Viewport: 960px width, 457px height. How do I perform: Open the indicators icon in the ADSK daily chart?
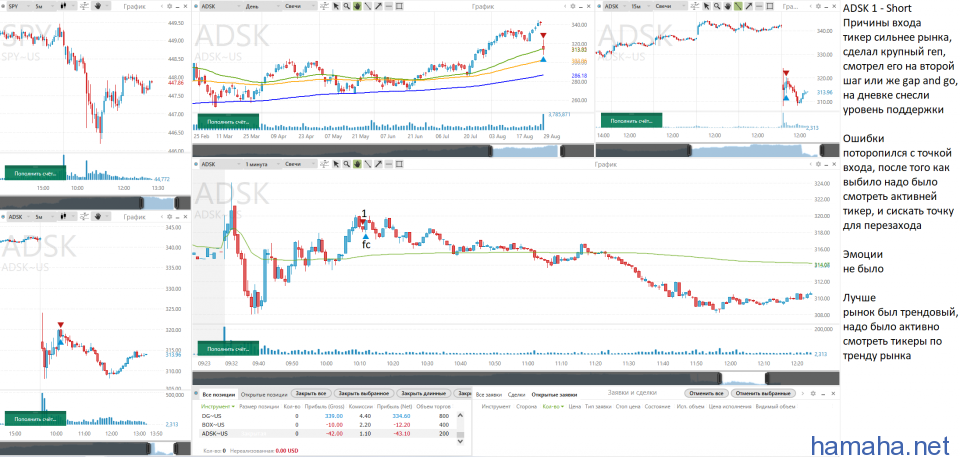324,6
